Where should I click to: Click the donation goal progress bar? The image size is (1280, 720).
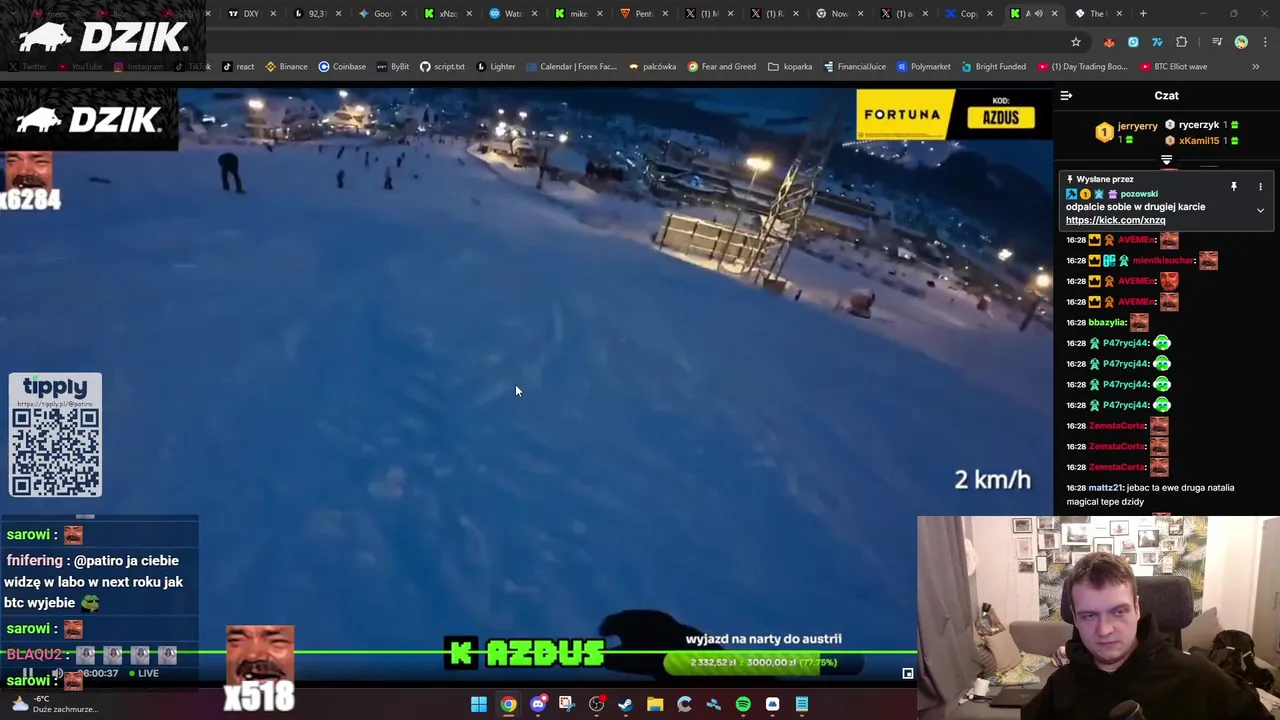pyautogui.click(x=763, y=662)
